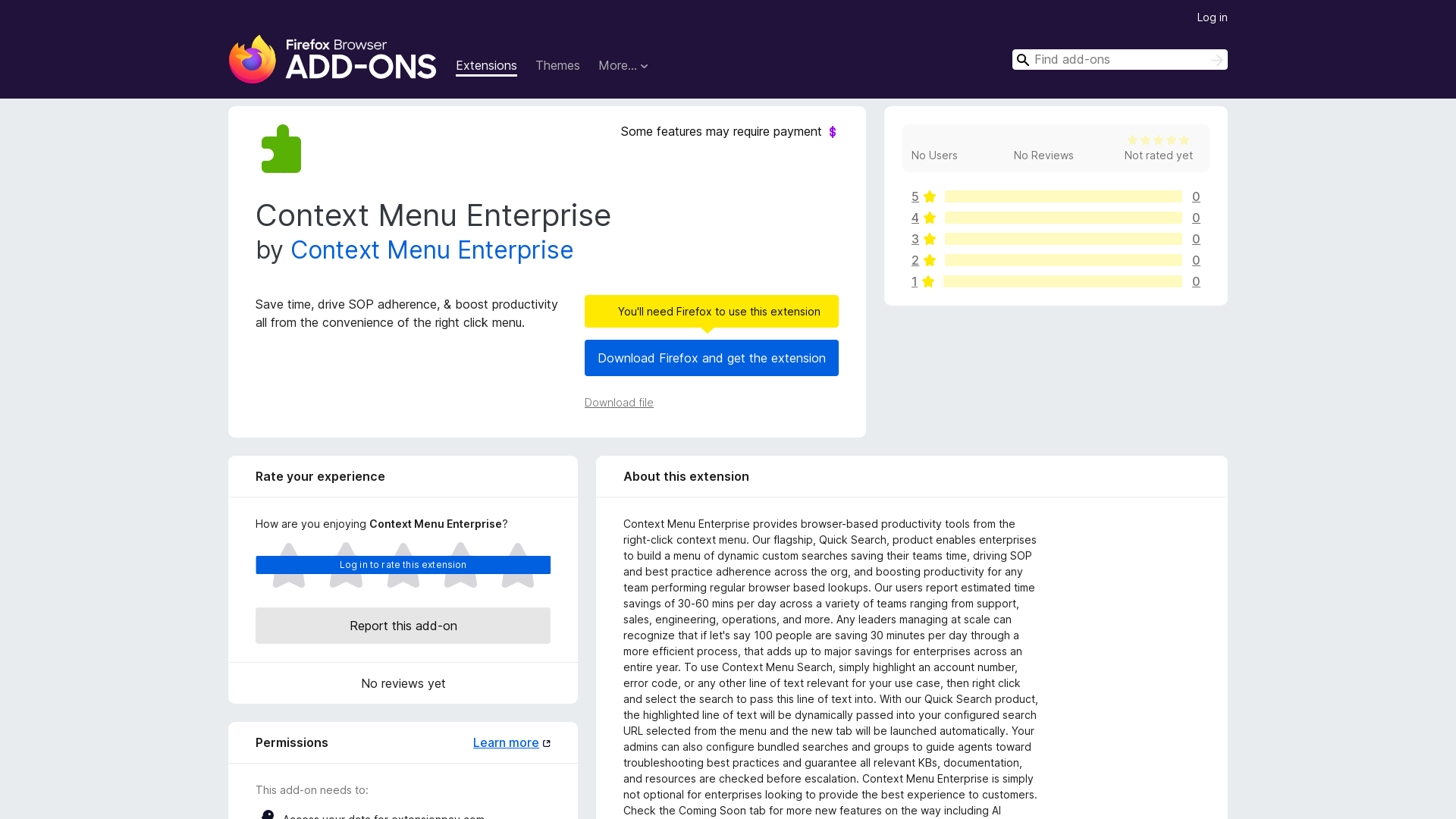Click the purple dollar payment icon
Viewport: 1456px width, 819px height.
(x=833, y=132)
